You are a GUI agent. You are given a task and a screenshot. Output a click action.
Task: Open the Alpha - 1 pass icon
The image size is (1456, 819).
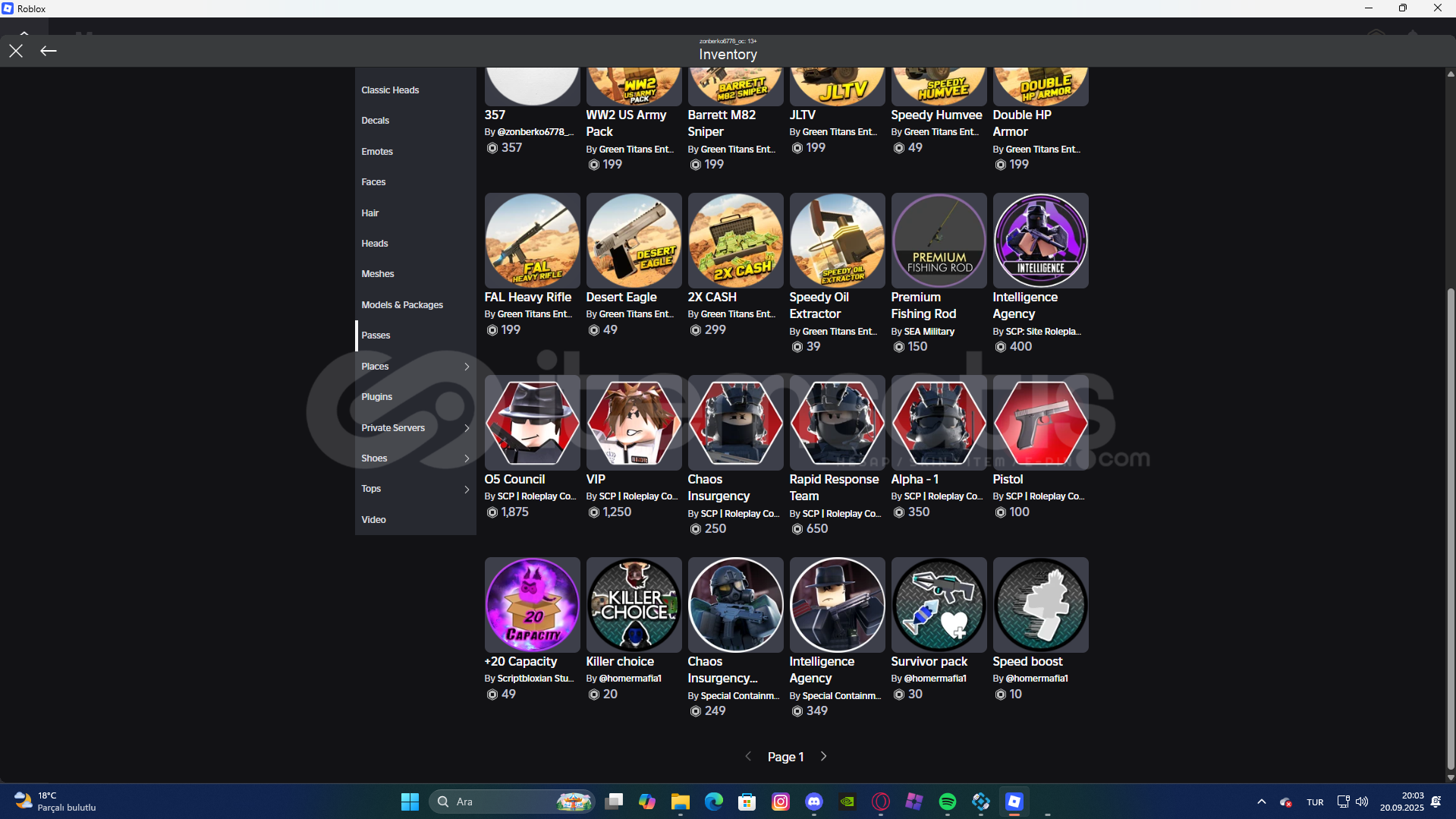coord(939,423)
